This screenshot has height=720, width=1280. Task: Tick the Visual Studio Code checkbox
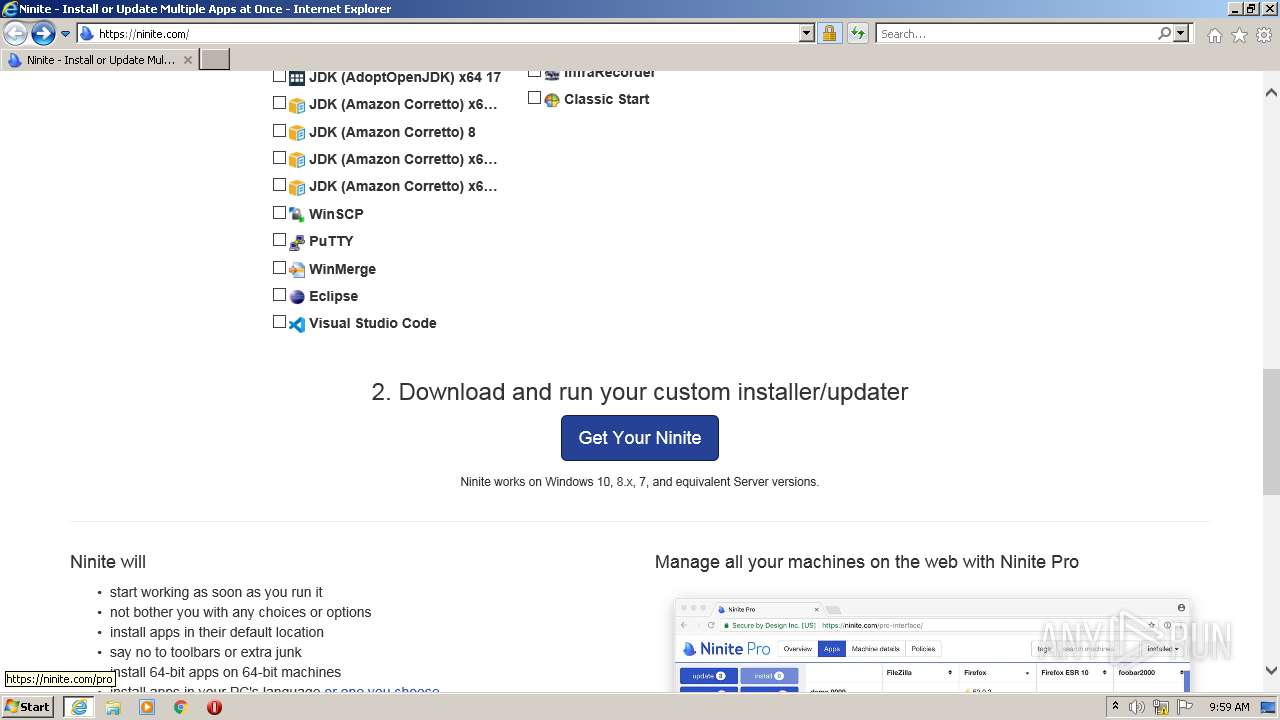pos(280,322)
